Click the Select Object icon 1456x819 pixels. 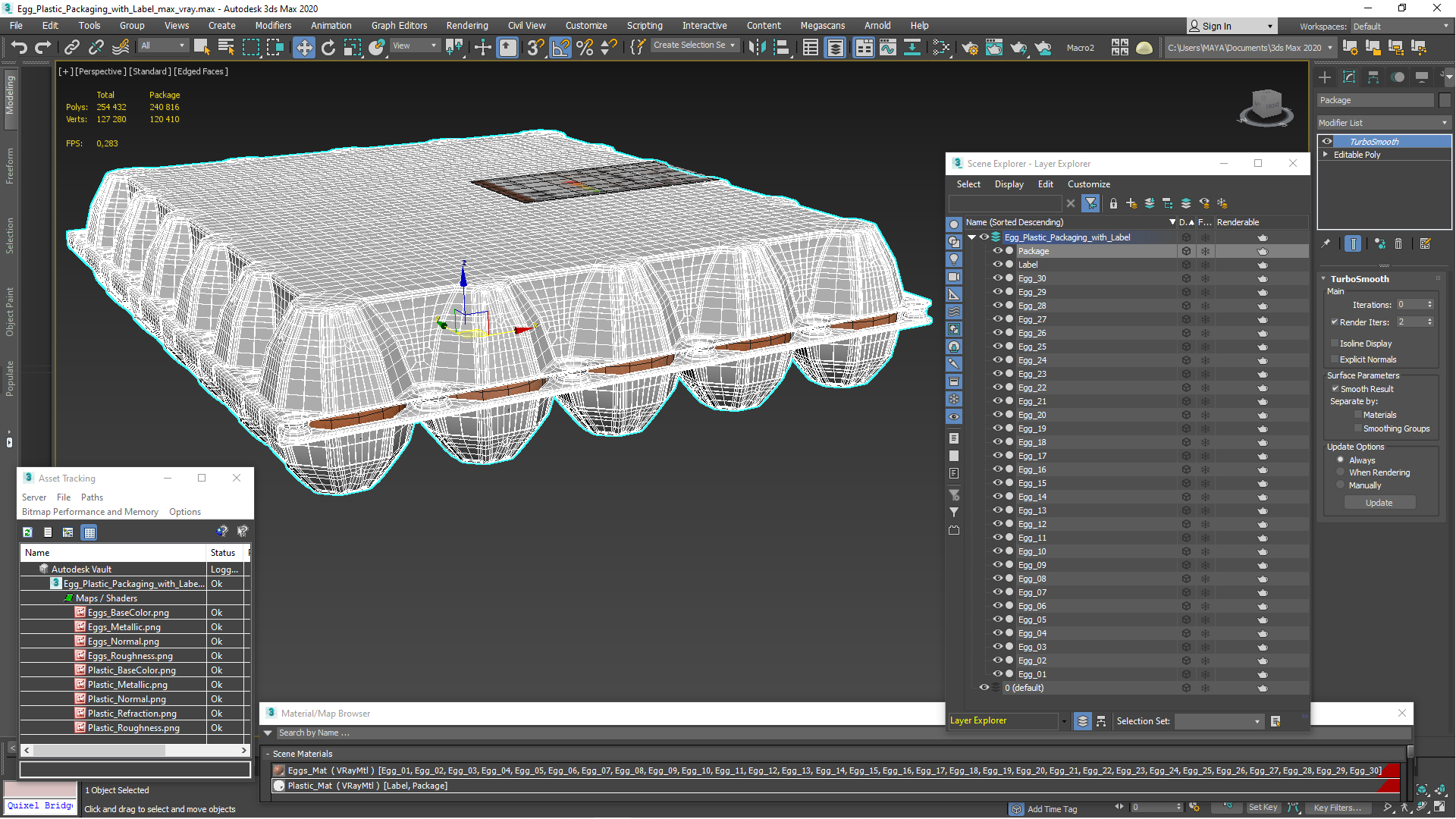tap(201, 47)
